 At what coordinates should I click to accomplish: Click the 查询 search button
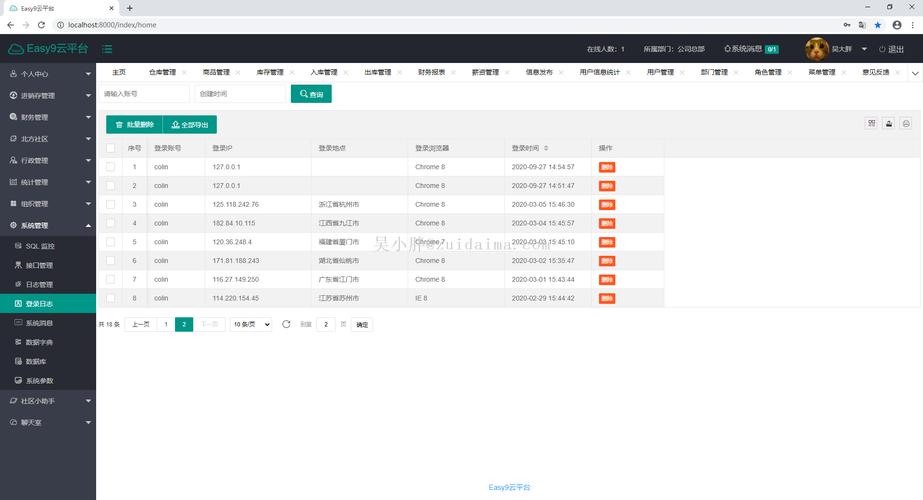click(311, 94)
